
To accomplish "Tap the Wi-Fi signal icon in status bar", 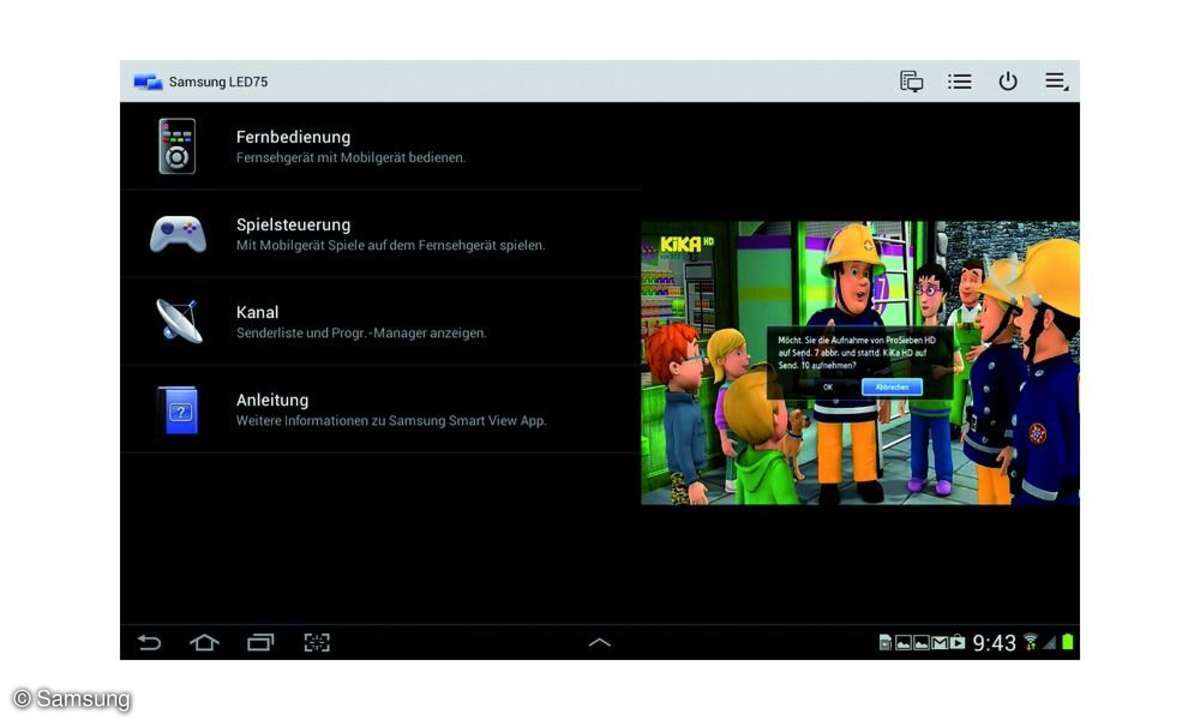I will click(1030, 642).
